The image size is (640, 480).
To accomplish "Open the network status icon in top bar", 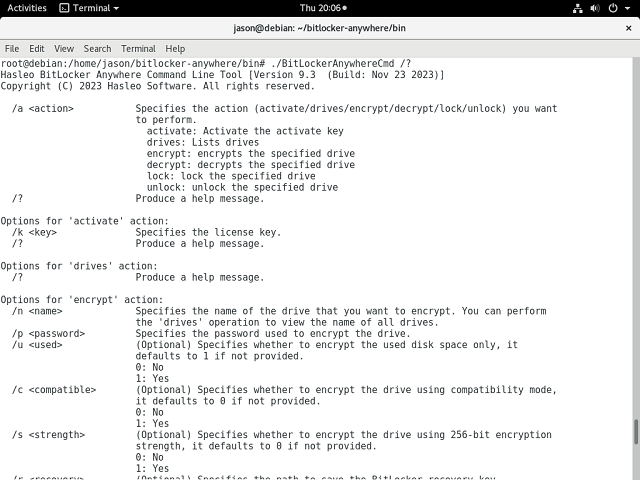I will pos(578,8).
